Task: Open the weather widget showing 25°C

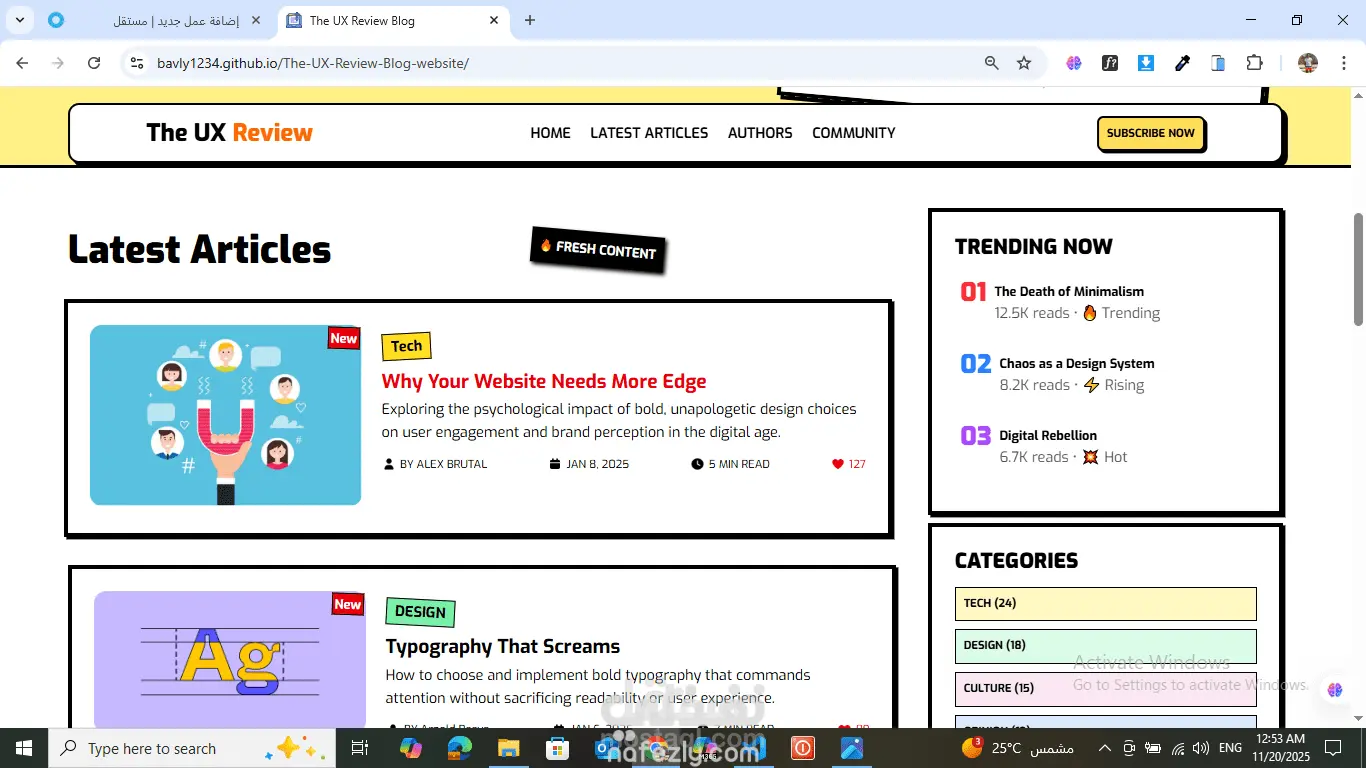Action: 1017,748
